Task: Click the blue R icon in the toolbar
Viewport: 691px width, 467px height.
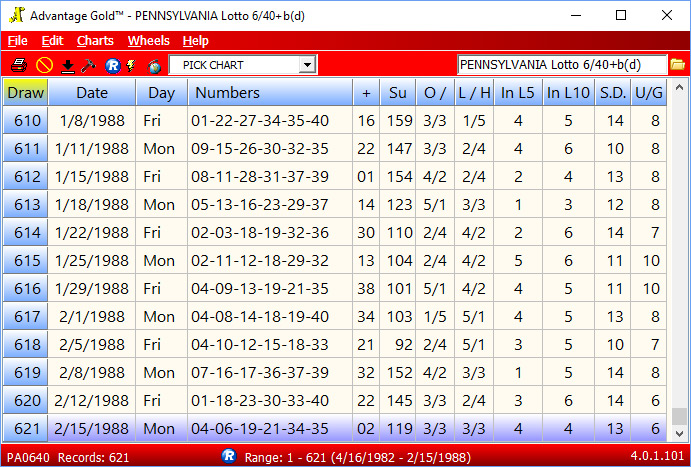Action: [113, 66]
